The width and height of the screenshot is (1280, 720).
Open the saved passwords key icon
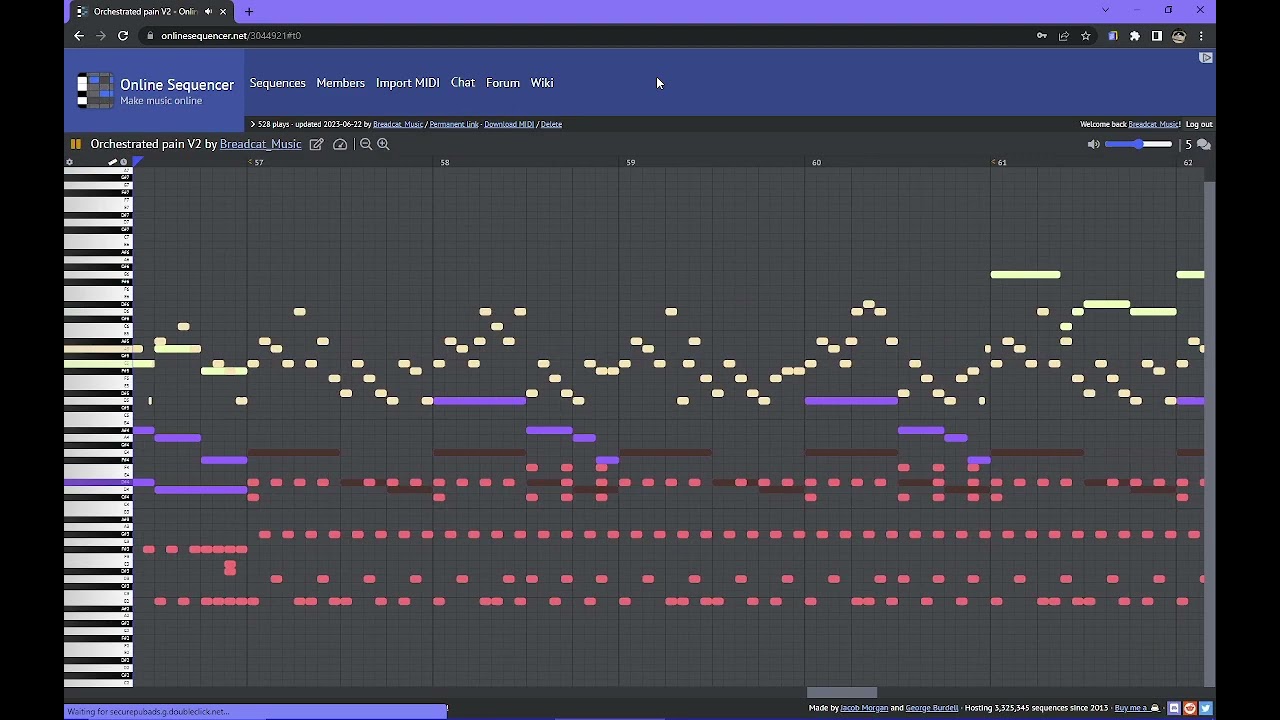[1042, 36]
